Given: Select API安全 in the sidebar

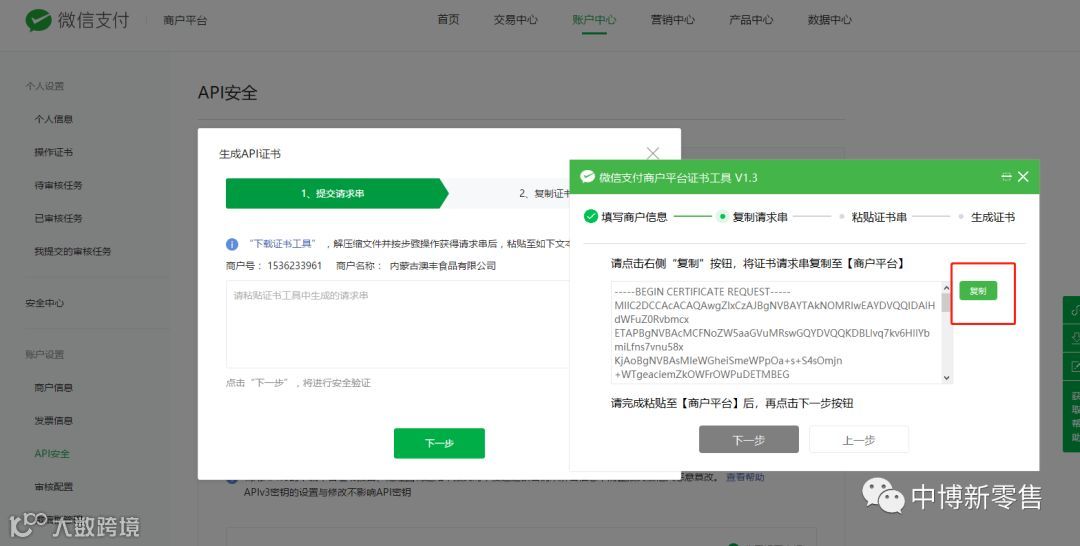Looking at the screenshot, I should pos(52,454).
